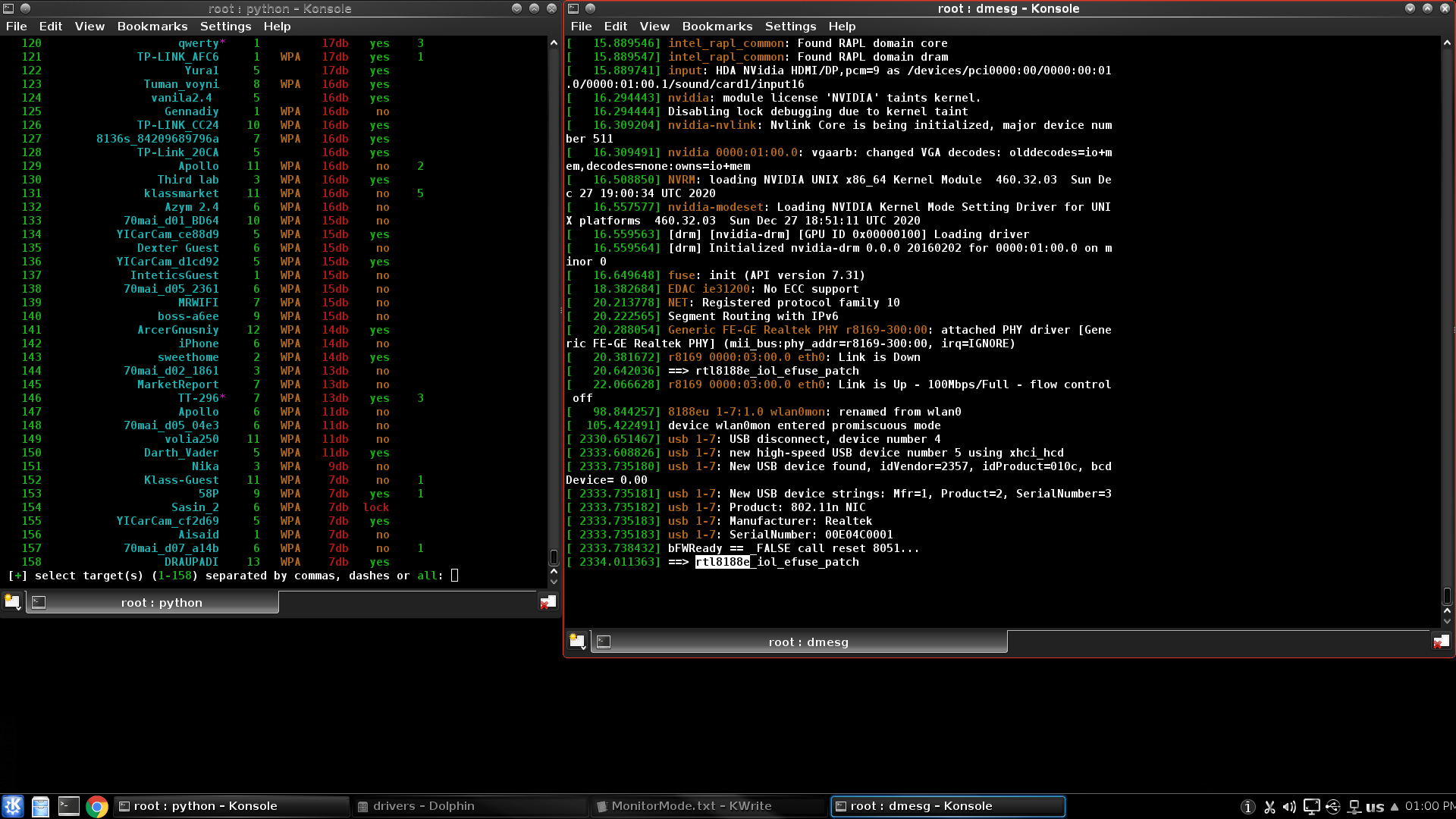The image size is (1456, 819).
Task: Select the root : dmesg tab
Action: coord(808,642)
